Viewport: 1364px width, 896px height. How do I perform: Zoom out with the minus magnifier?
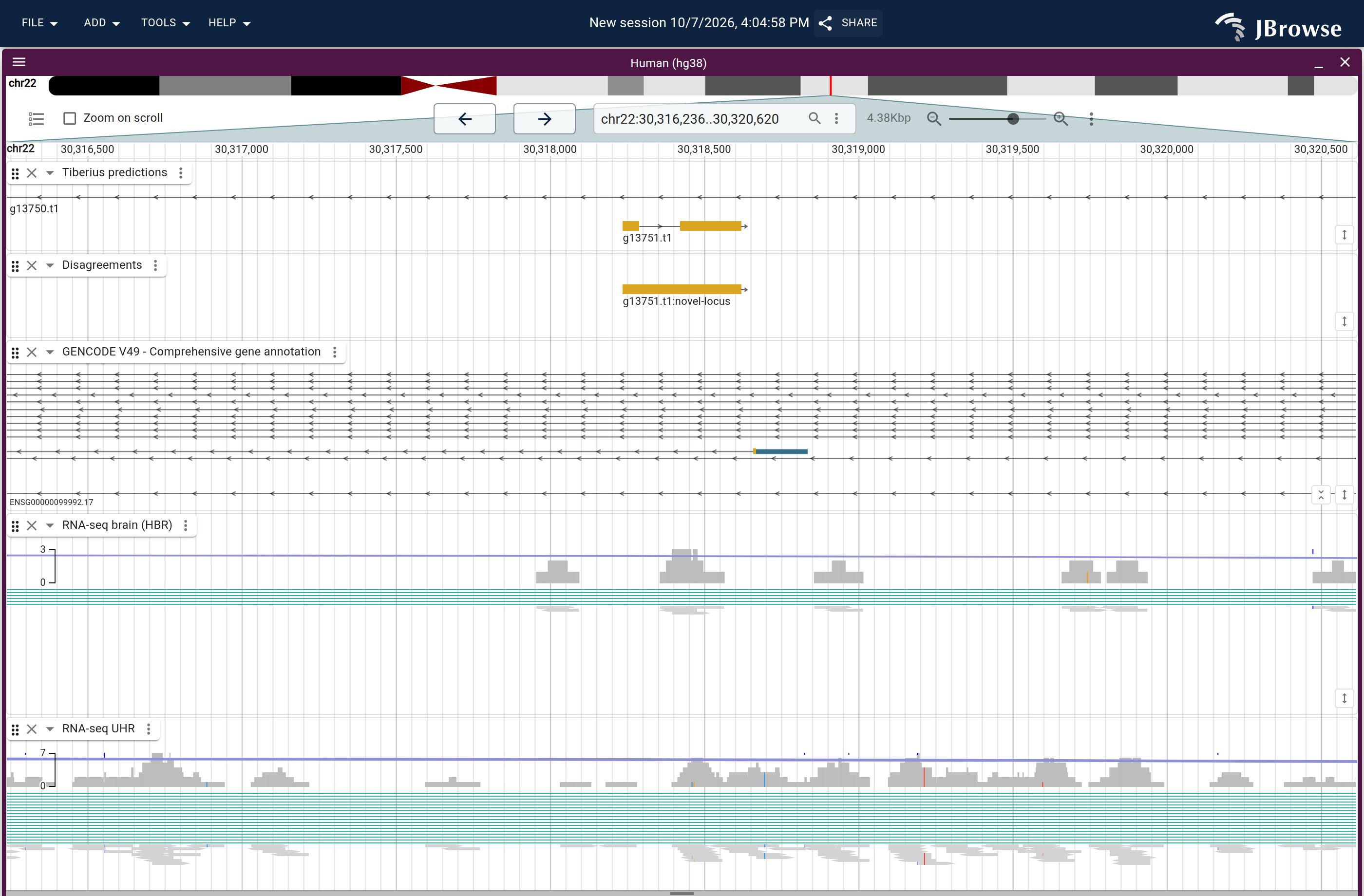click(933, 119)
